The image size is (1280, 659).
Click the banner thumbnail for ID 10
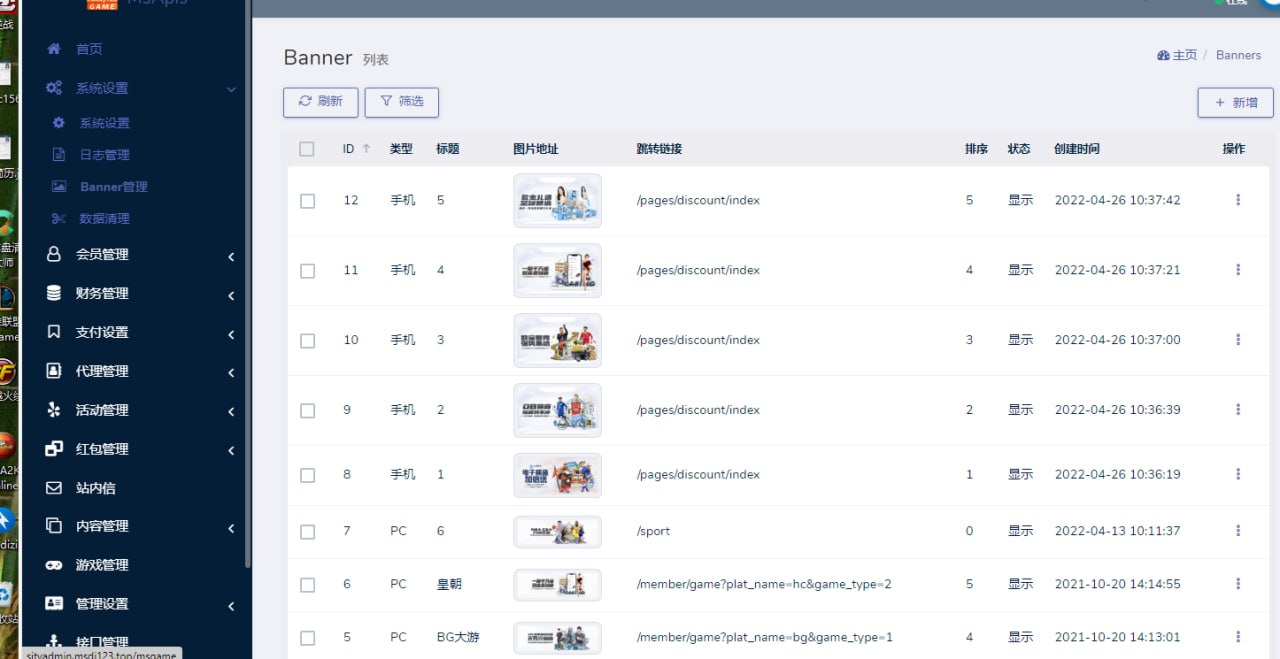(557, 340)
